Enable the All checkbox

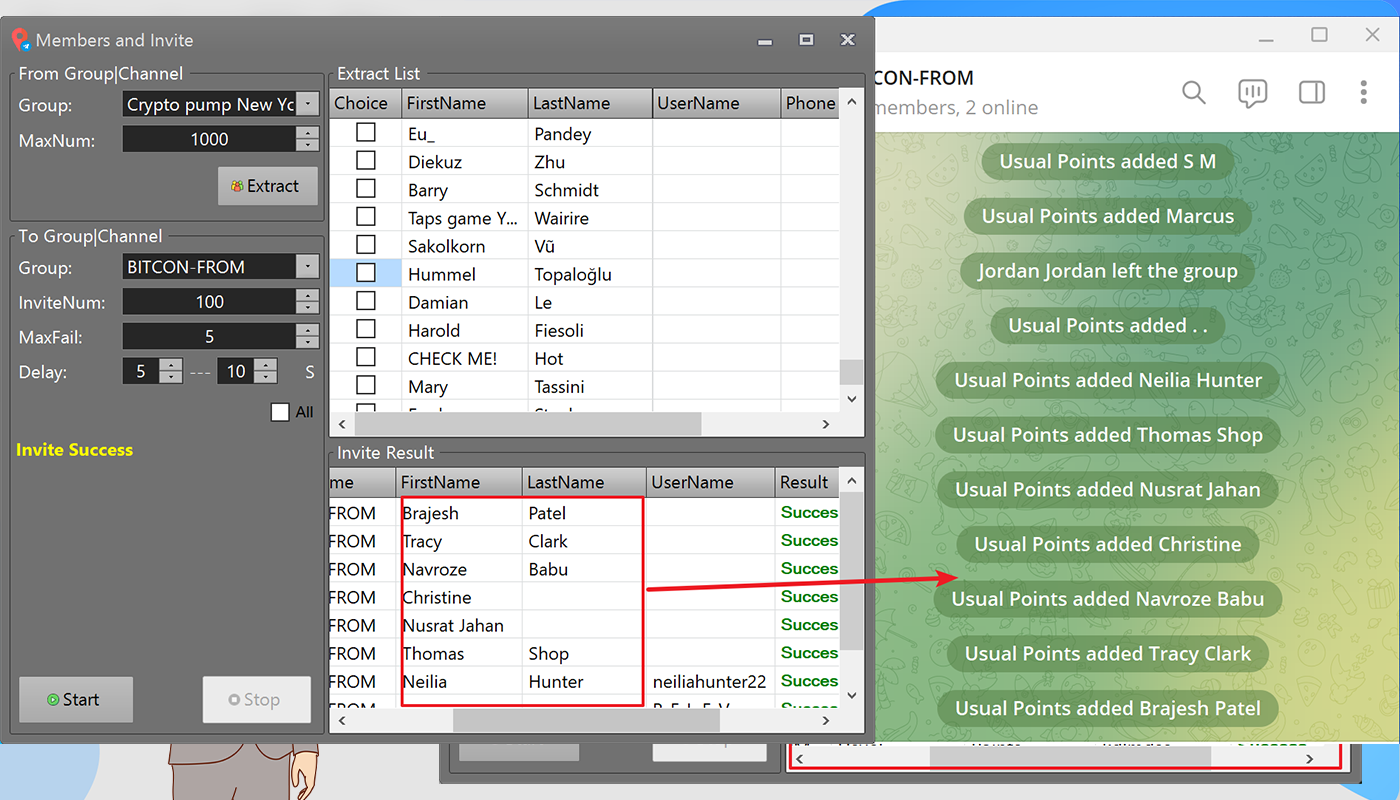(x=280, y=412)
